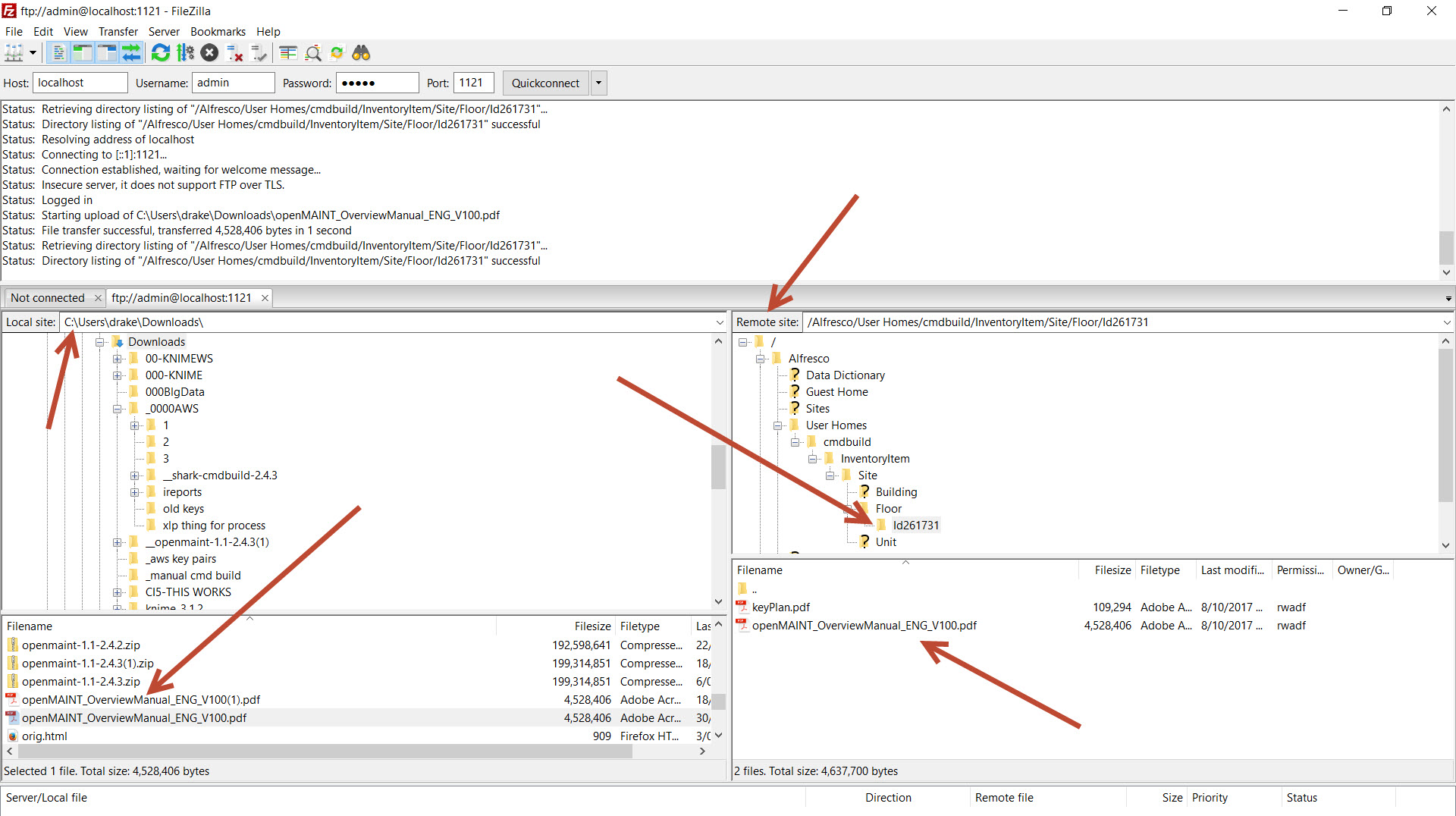Click the Quickconnect button
Viewport: 1456px width, 816px height.
544,83
